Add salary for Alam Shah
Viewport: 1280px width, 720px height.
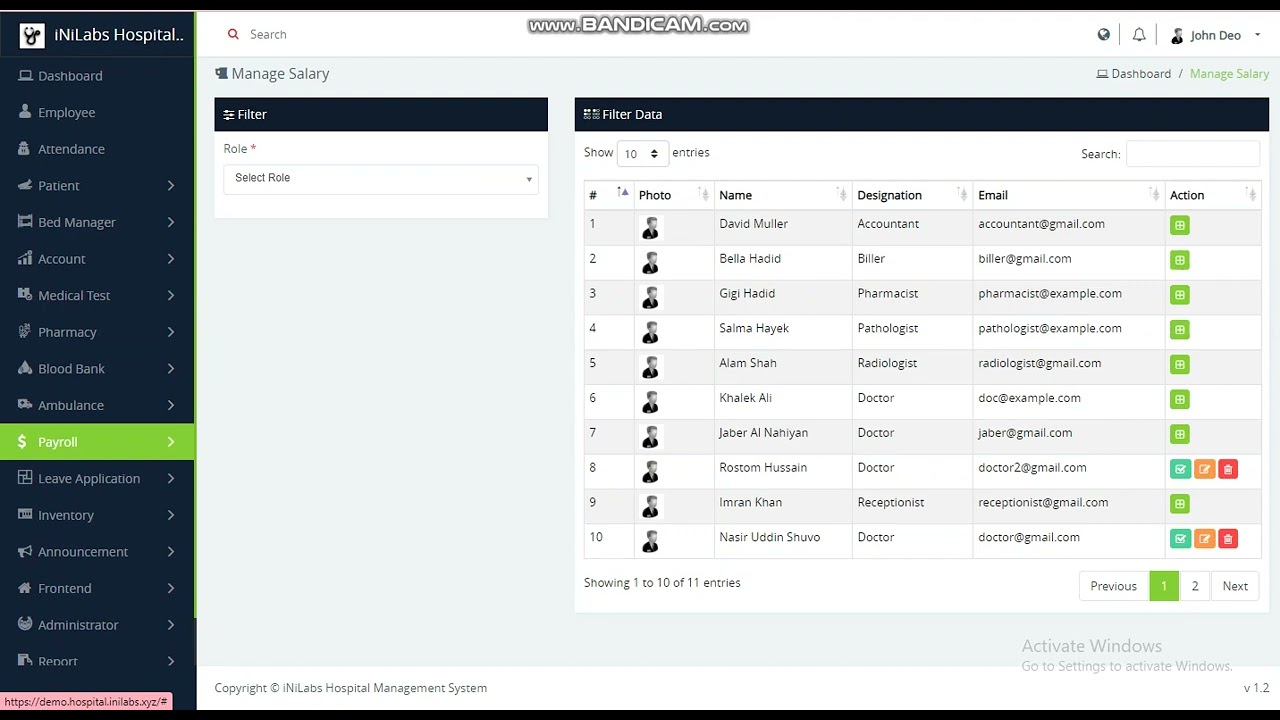coord(1180,365)
